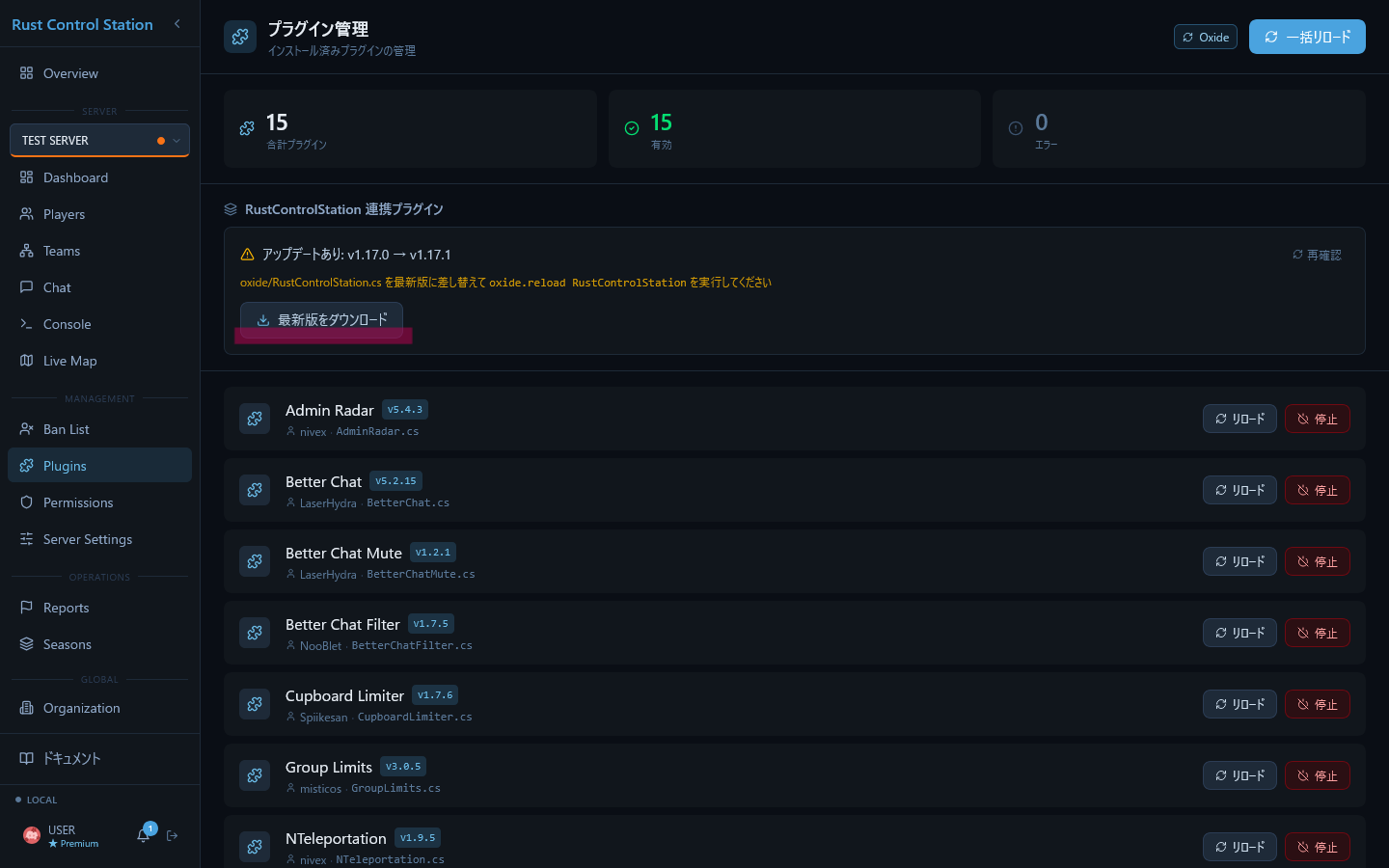Stop the Better Chat Mute plugin

1318,561
